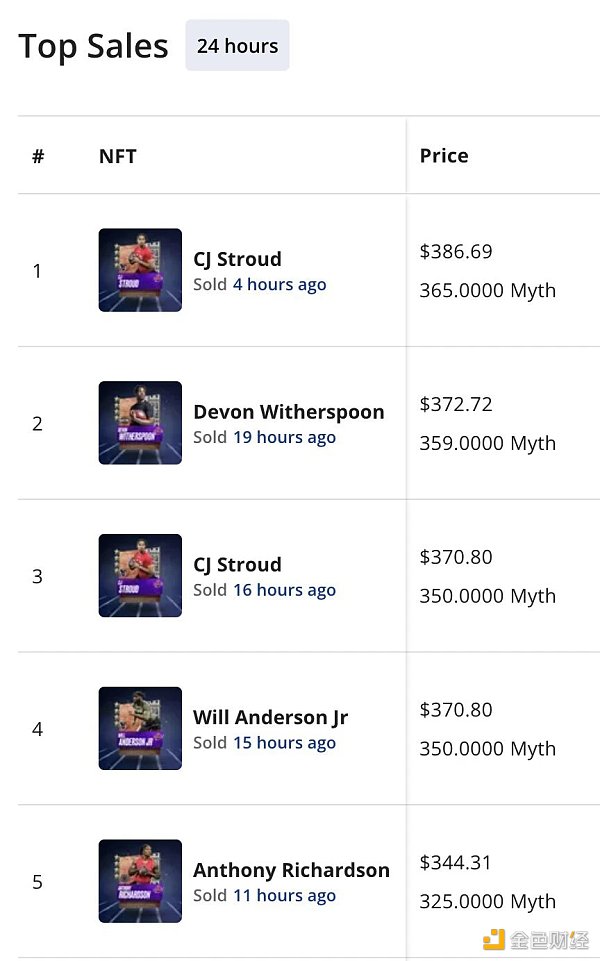The image size is (600, 961).
Task: Open the rank 1 CJ Stroud card thumbnail
Action: (x=140, y=270)
